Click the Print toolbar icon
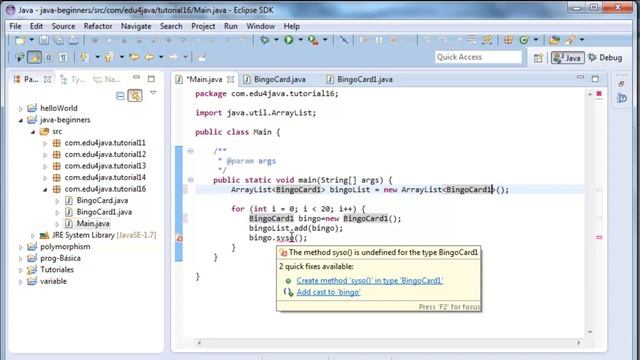The width and height of the screenshot is (640, 360). [x=73, y=40]
